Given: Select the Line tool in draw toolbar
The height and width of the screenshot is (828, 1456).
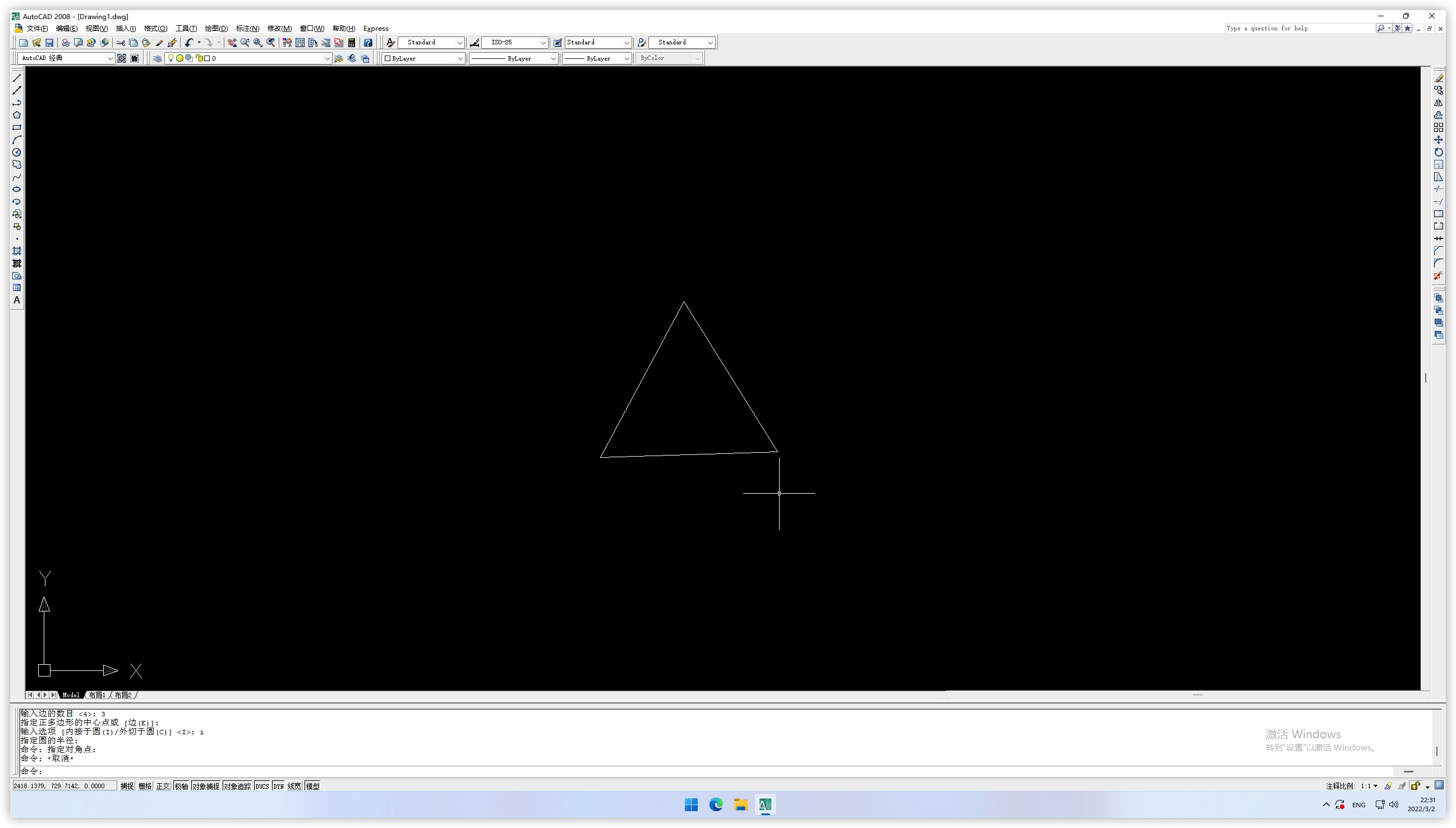Looking at the screenshot, I should click(x=17, y=78).
